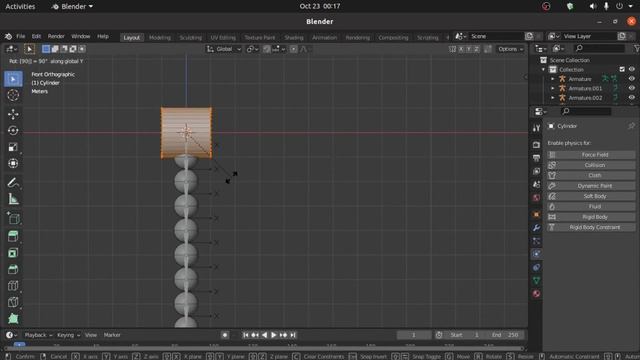Select the Measure tool
The width and height of the screenshot is (640, 360).
click(13, 199)
